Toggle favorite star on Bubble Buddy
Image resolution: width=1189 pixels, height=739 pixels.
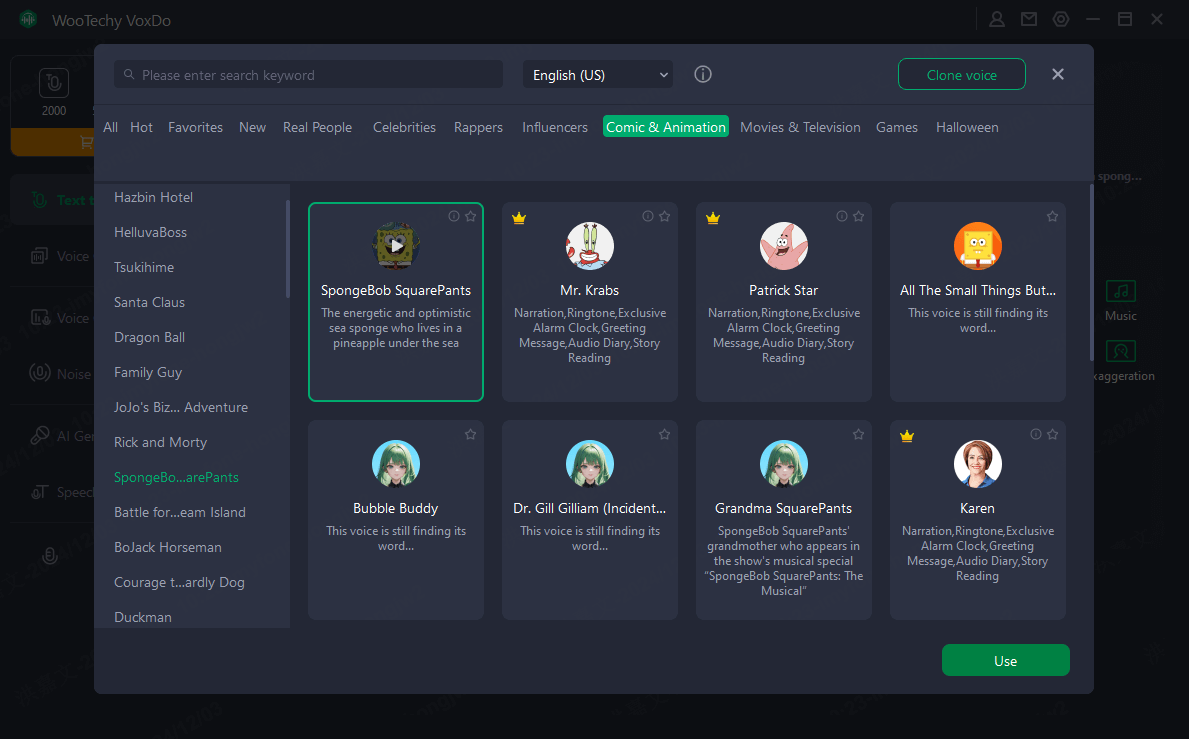(x=470, y=434)
